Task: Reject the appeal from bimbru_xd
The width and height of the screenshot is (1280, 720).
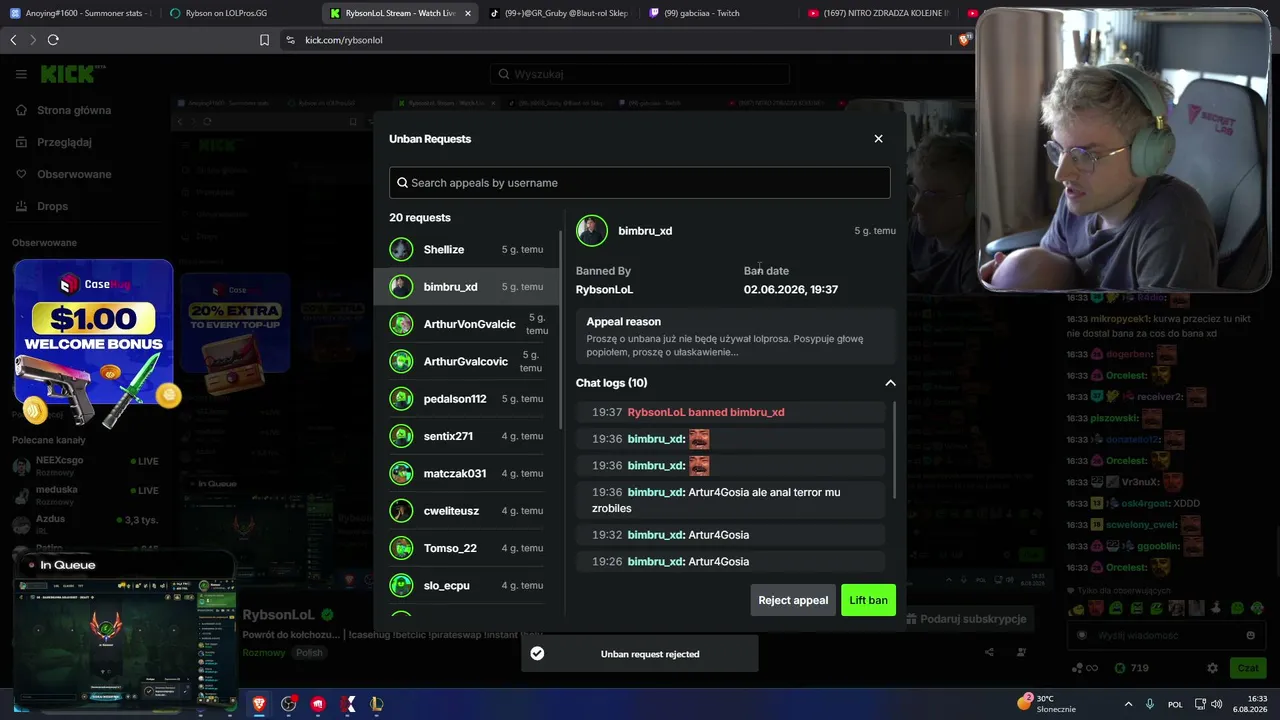Action: [x=793, y=600]
